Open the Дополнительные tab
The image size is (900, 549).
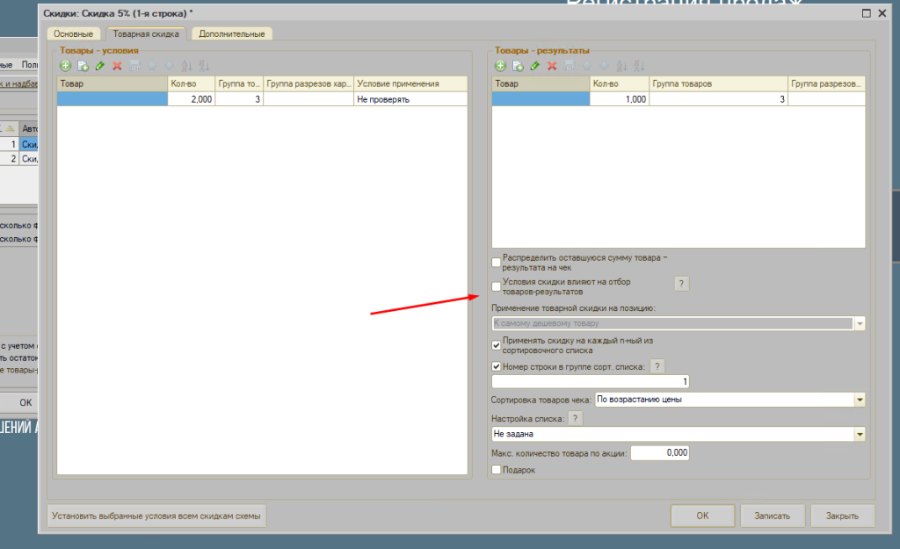(x=232, y=34)
